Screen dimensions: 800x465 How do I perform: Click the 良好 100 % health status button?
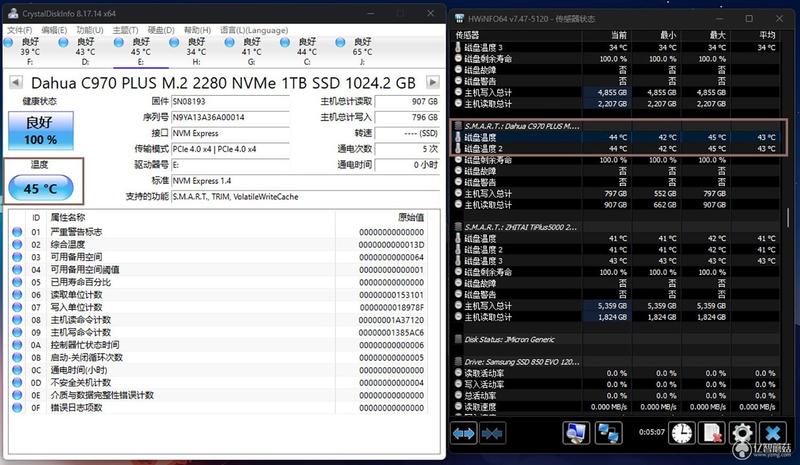coord(41,131)
